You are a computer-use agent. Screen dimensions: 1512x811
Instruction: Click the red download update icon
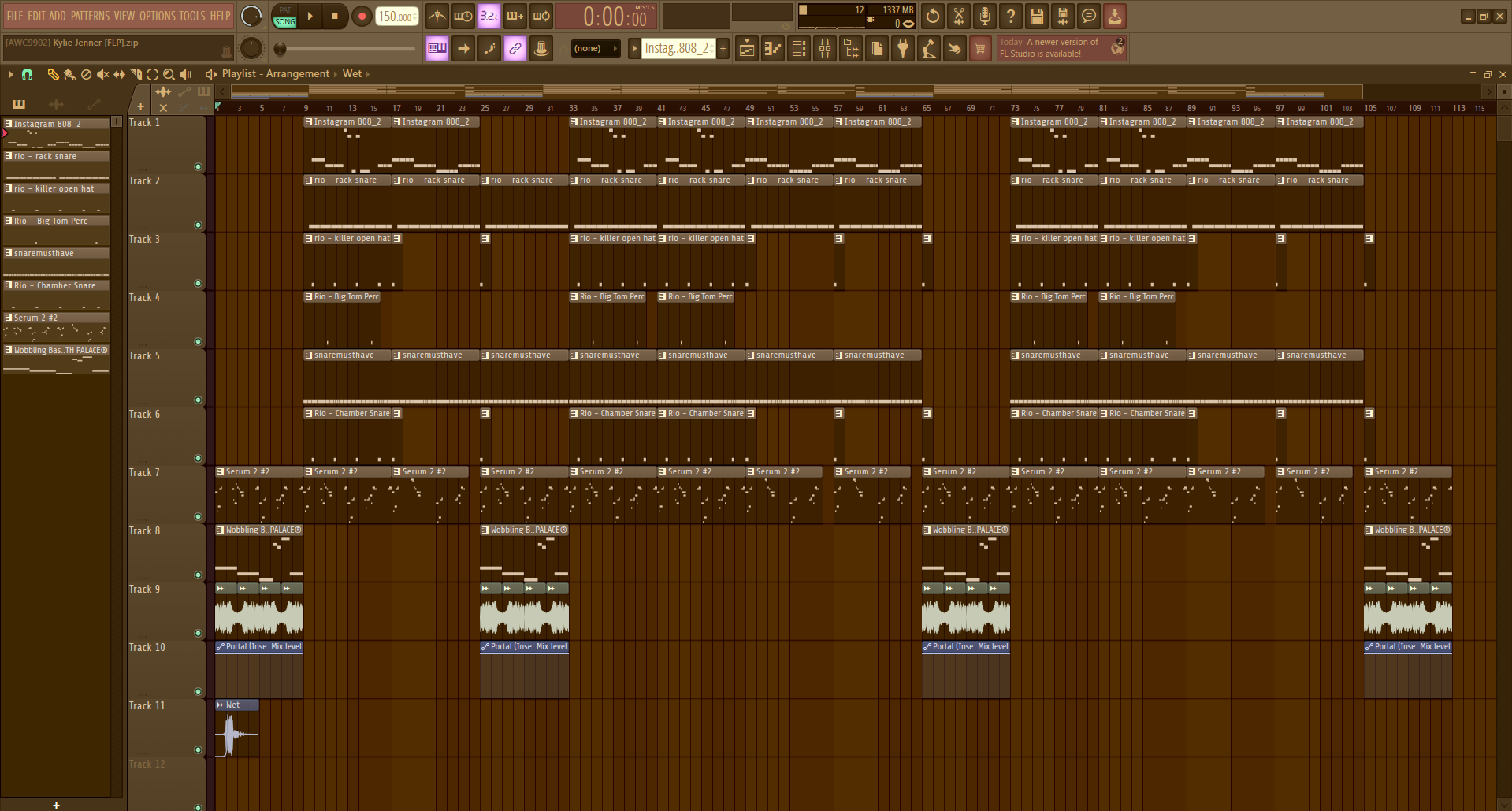point(1115,16)
